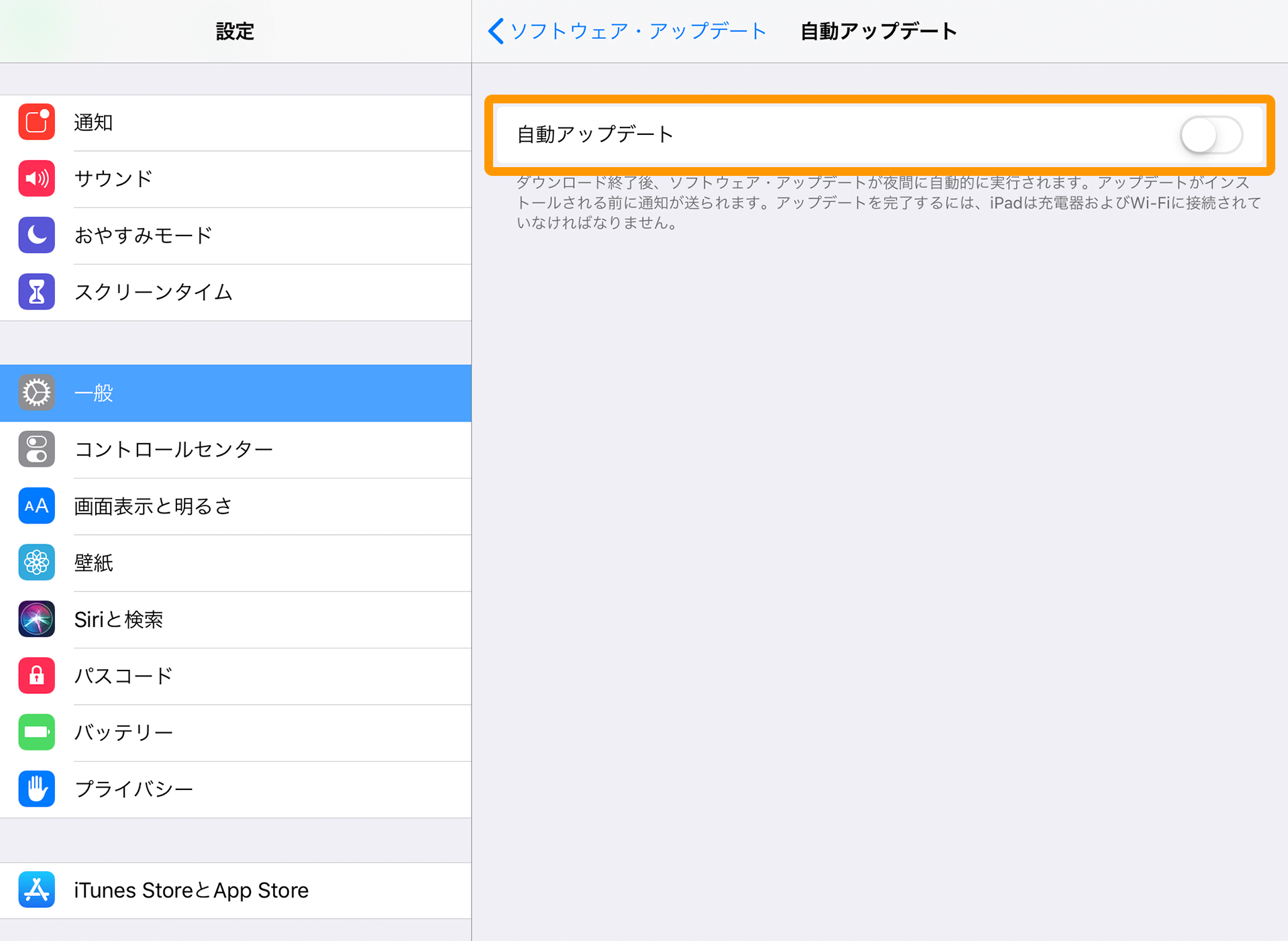Select おやすみモード settings
The width and height of the screenshot is (1288, 941).
coord(235,234)
